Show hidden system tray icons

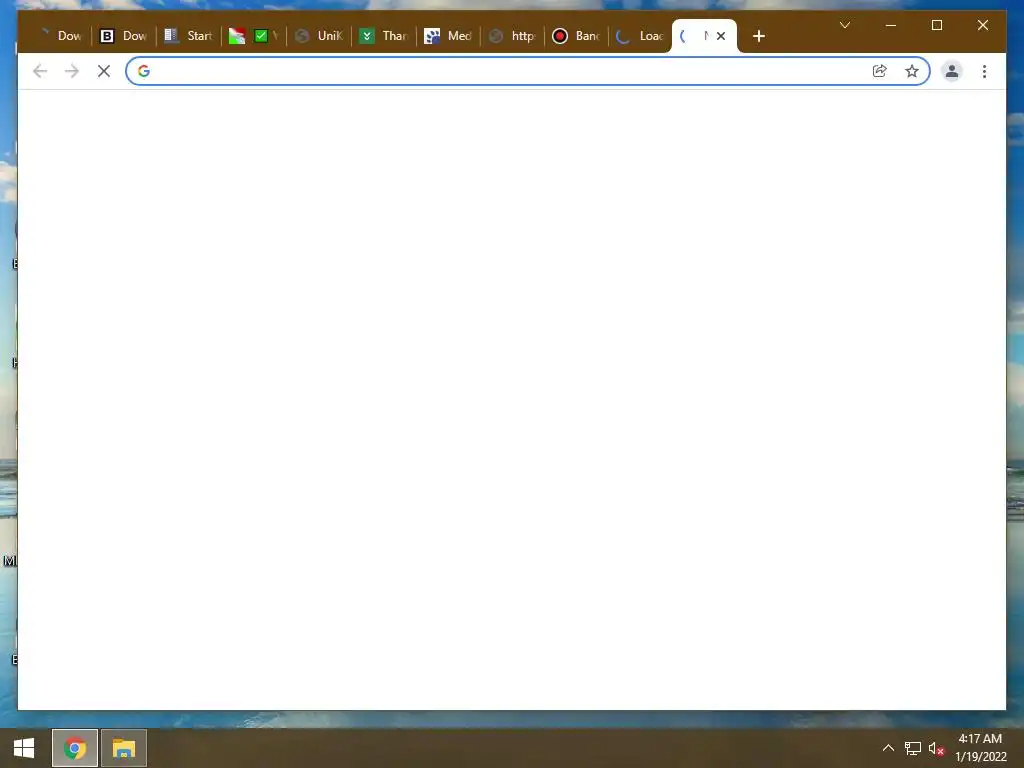(x=888, y=748)
